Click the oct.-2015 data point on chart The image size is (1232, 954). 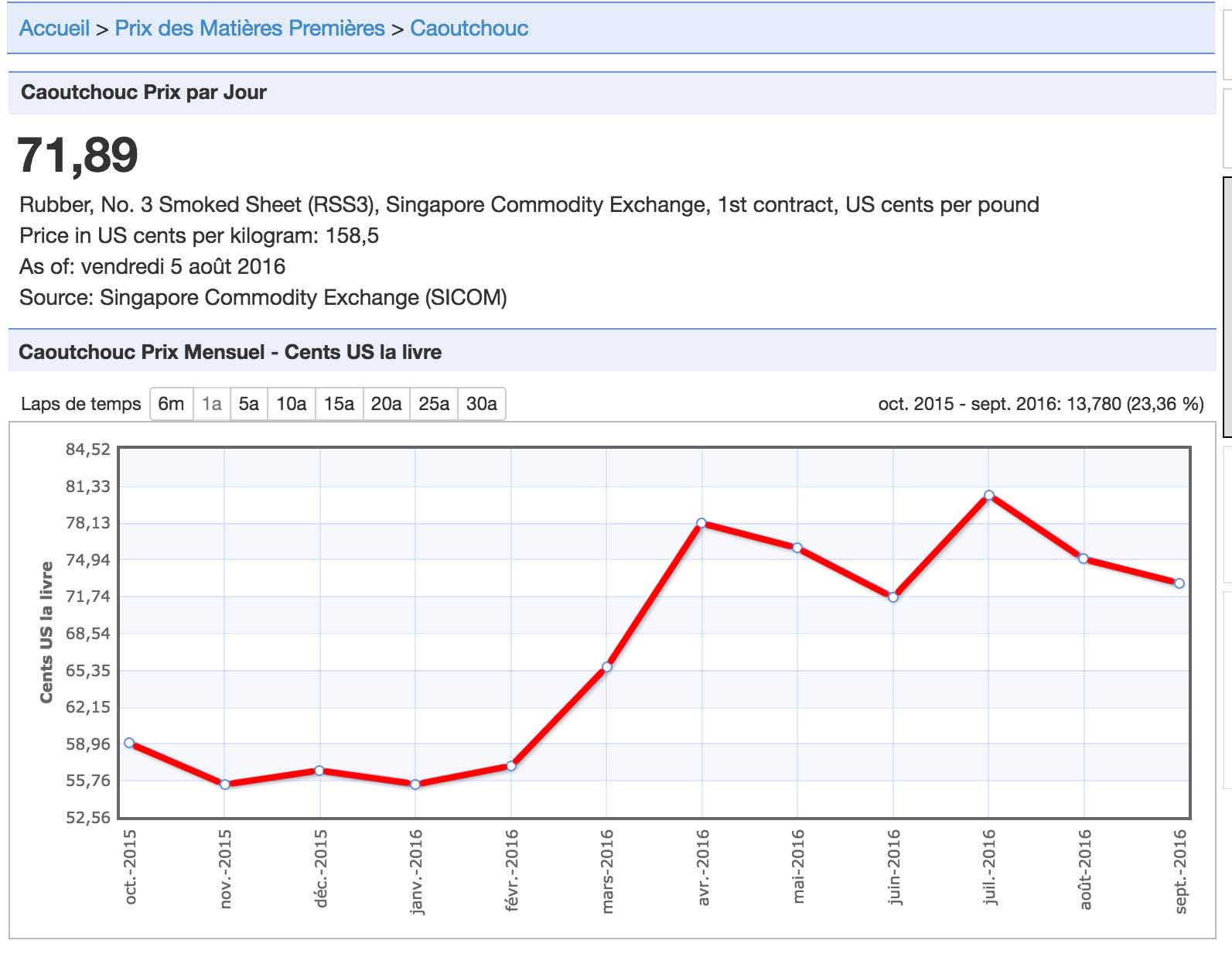pos(129,743)
